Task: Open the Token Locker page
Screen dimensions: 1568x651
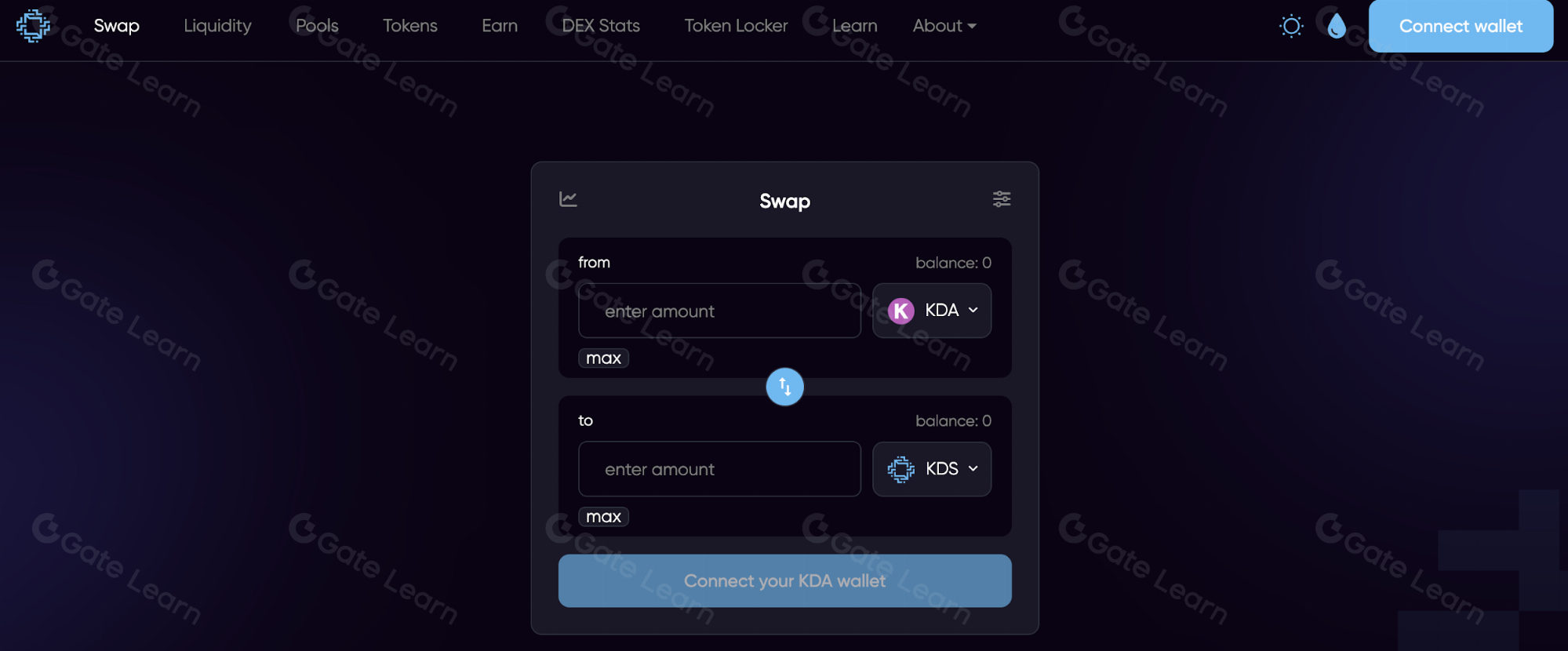Action: [x=736, y=26]
